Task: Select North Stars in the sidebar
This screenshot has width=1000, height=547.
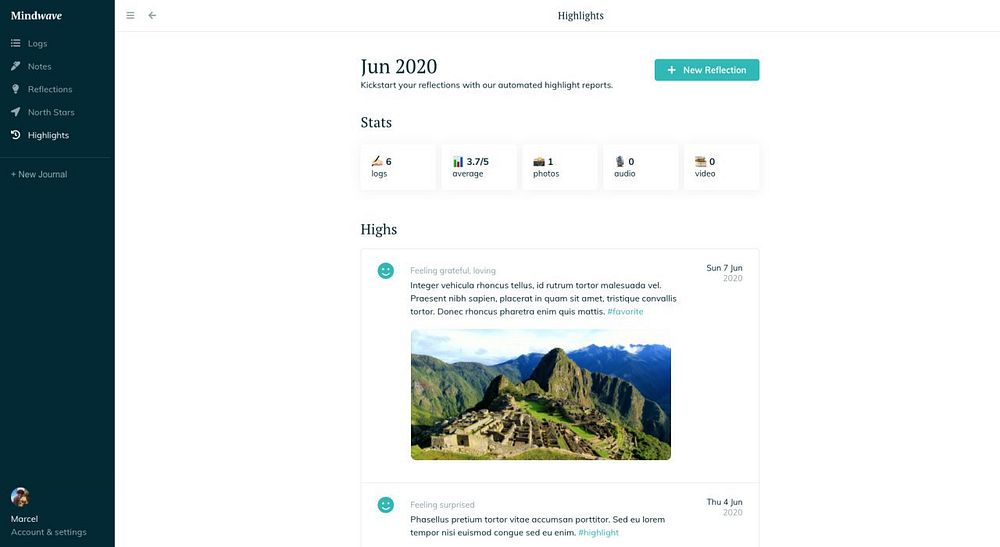Action: (x=51, y=112)
